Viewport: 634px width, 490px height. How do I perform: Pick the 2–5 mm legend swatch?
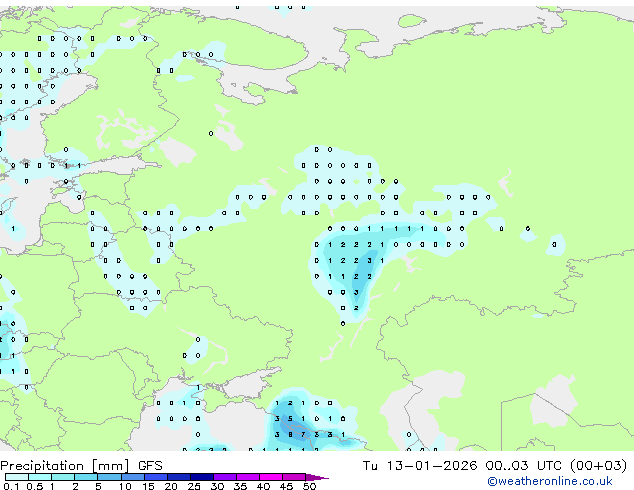(x=86, y=477)
